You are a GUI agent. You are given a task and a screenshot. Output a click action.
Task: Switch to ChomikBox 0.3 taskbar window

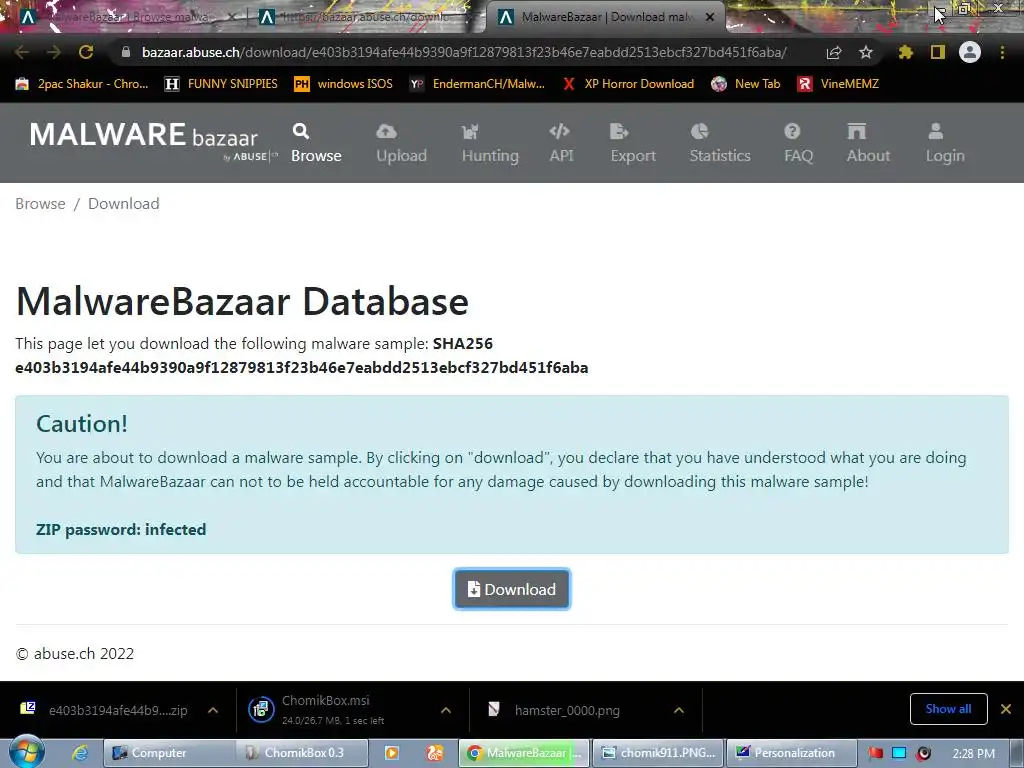(302, 753)
